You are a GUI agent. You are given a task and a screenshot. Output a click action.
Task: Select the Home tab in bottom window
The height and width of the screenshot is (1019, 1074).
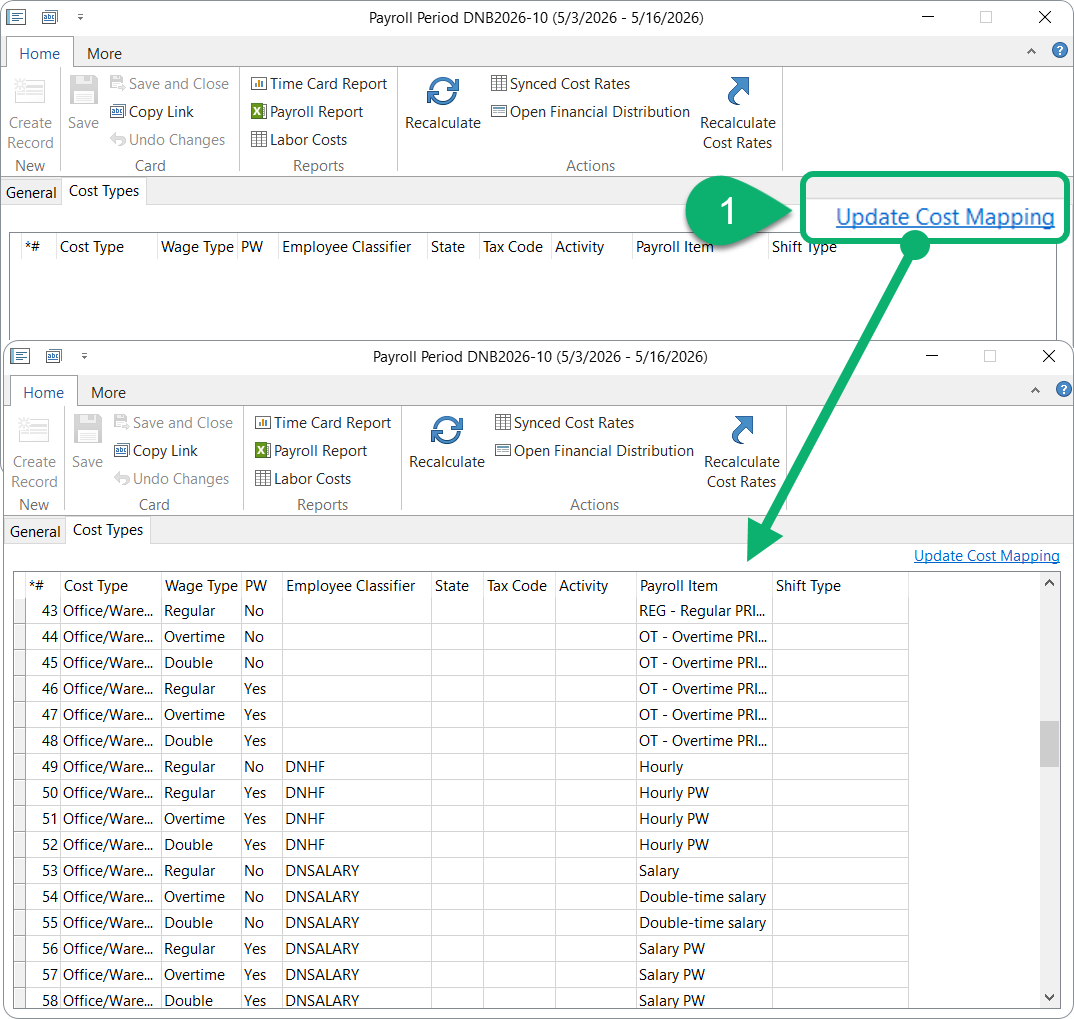tap(43, 392)
